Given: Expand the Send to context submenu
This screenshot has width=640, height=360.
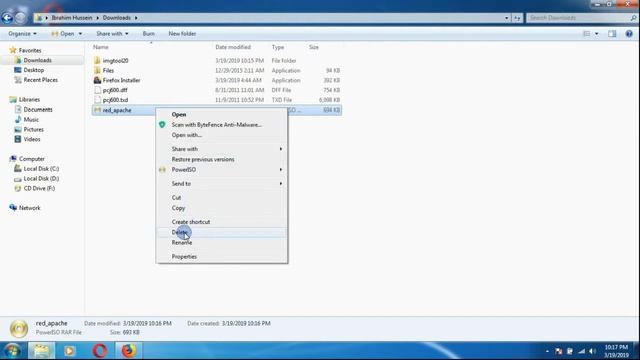Looking at the screenshot, I should pyautogui.click(x=222, y=184).
